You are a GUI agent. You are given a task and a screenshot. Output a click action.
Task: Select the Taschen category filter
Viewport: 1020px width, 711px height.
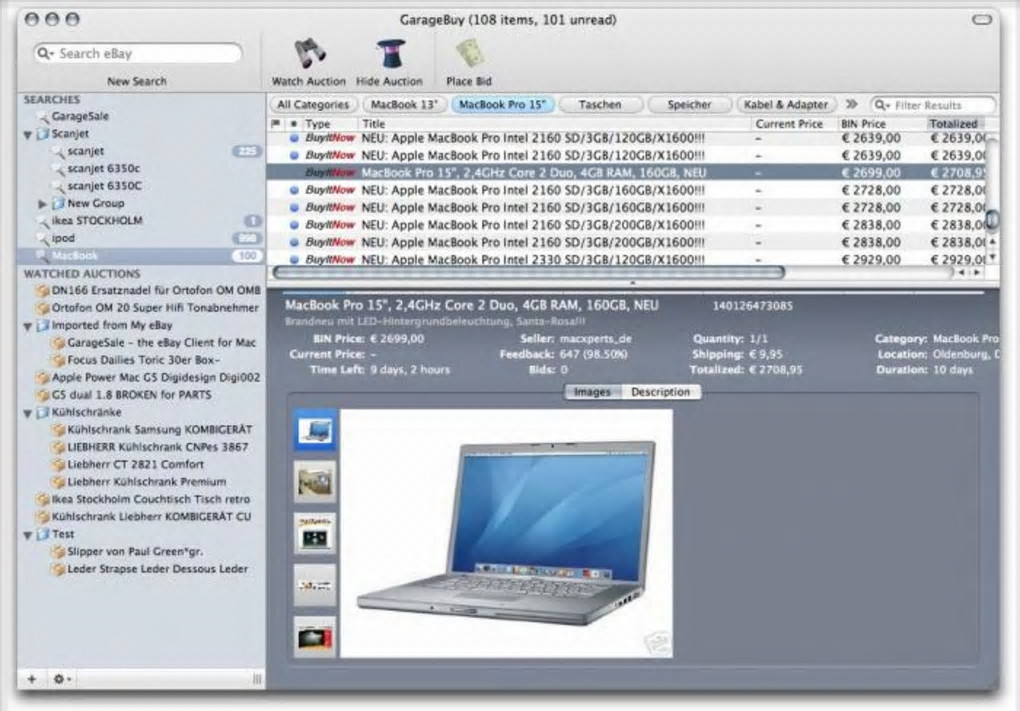coord(600,105)
